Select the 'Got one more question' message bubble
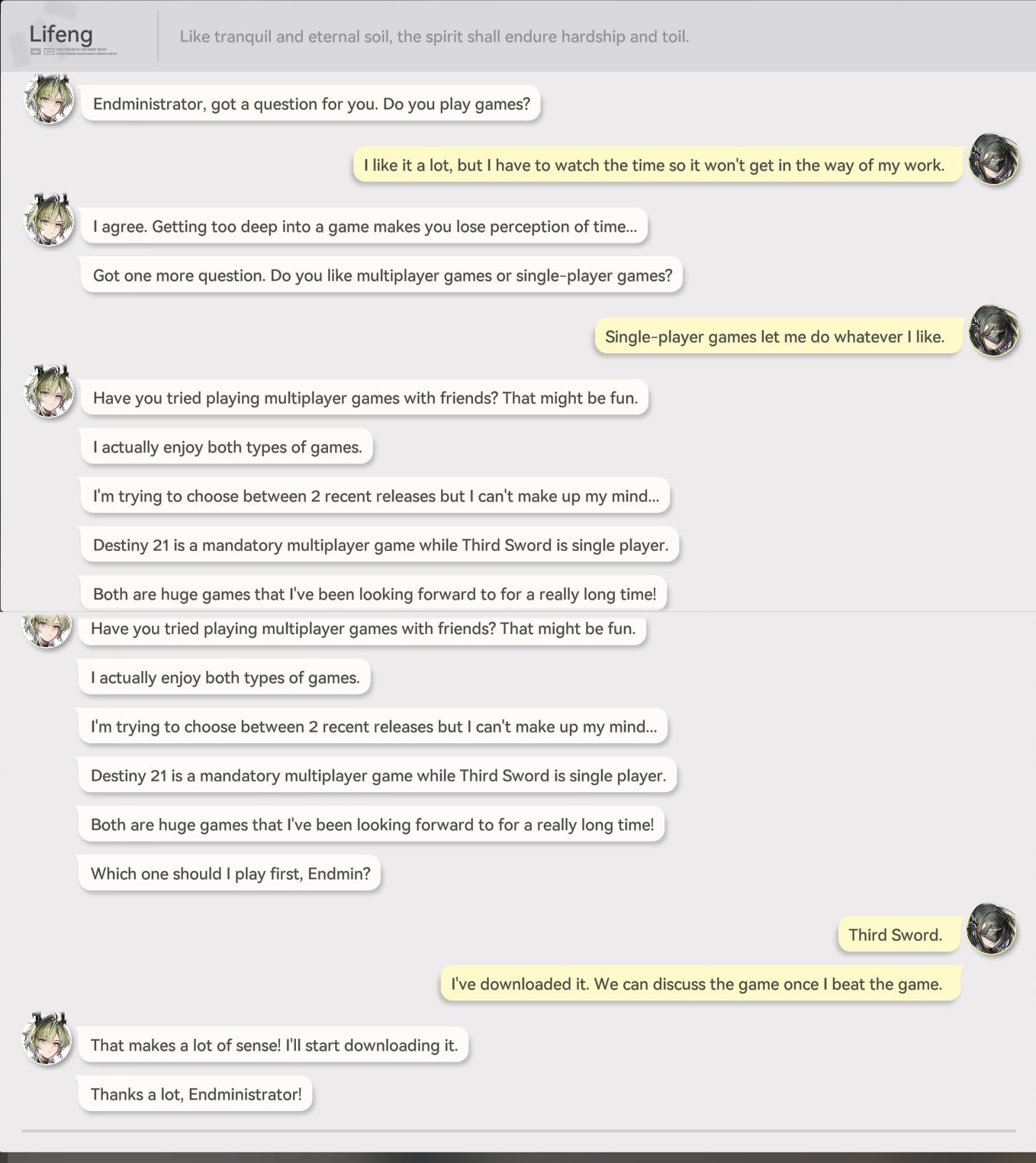 381,275
